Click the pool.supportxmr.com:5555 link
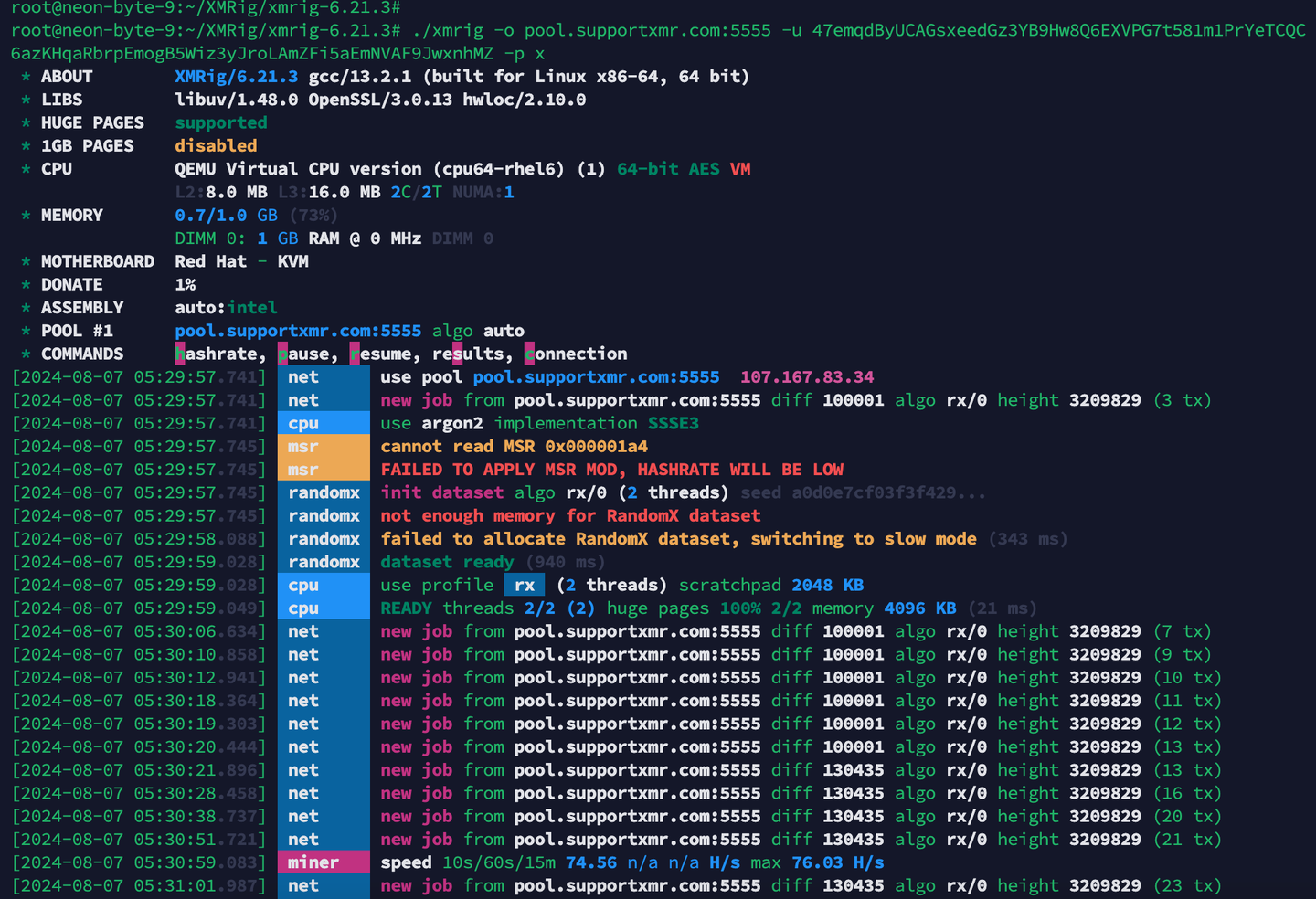This screenshot has width=1316, height=899. tap(298, 330)
